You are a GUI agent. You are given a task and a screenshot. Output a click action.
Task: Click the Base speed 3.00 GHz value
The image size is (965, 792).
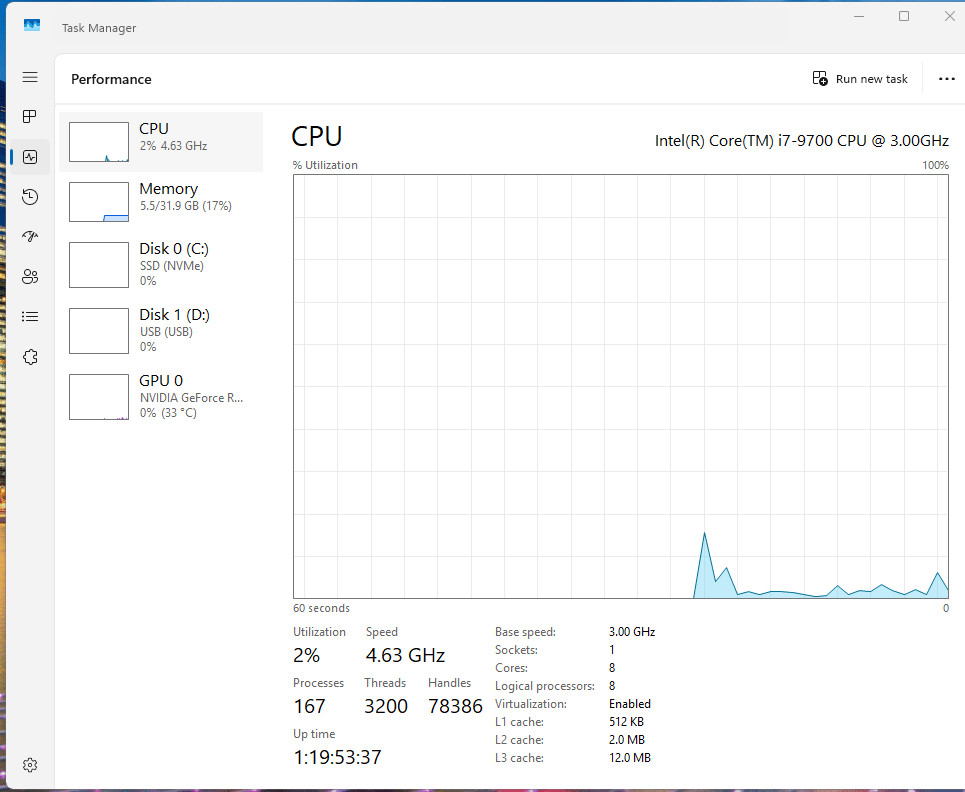(x=632, y=632)
